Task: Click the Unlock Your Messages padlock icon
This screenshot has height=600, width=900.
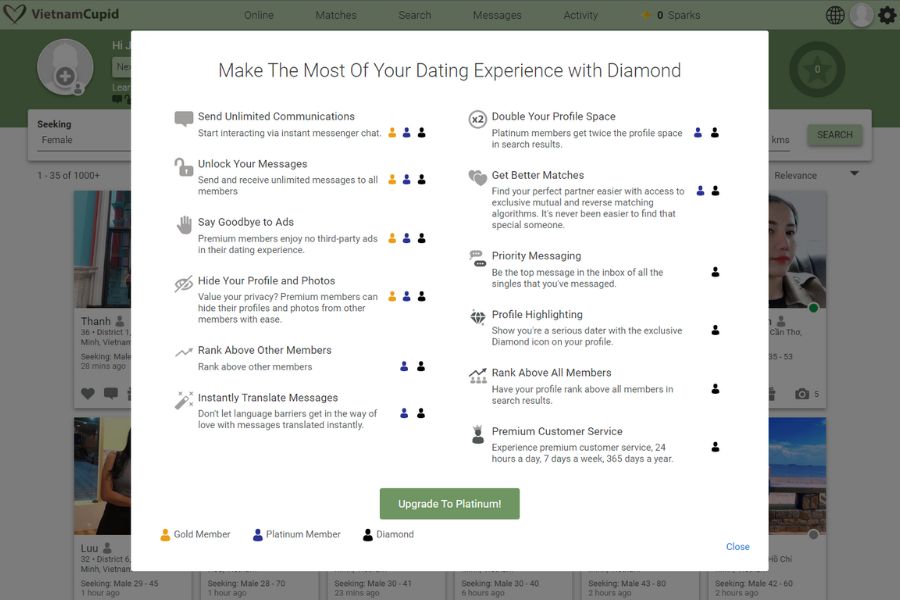Action: [183, 167]
